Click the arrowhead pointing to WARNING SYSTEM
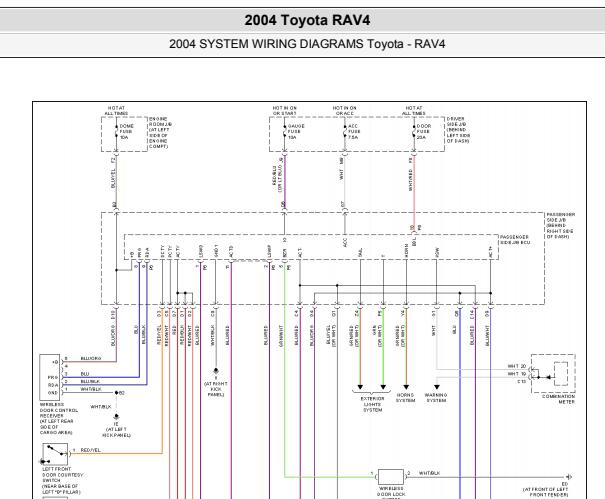The width and height of the screenshot is (605, 499). pos(437,387)
